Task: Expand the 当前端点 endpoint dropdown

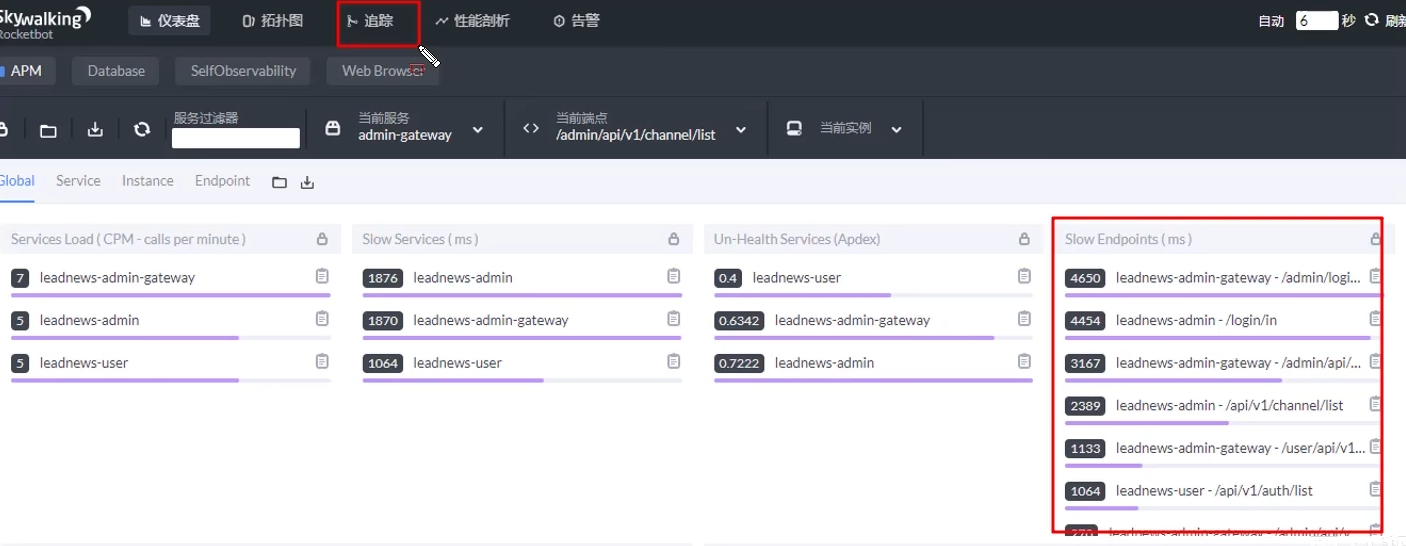Action: 741,130
